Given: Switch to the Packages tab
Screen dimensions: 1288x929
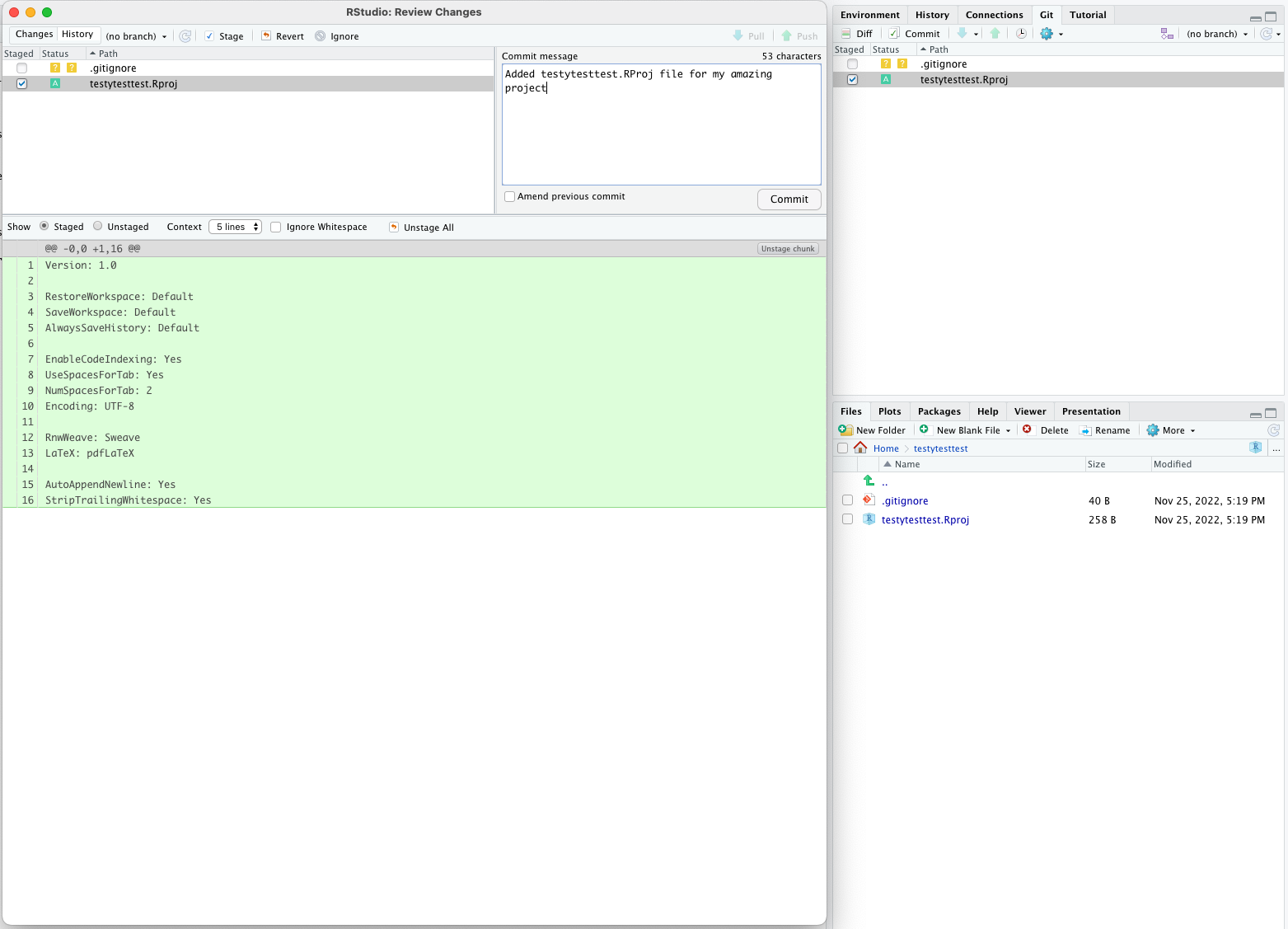Looking at the screenshot, I should pyautogui.click(x=939, y=411).
